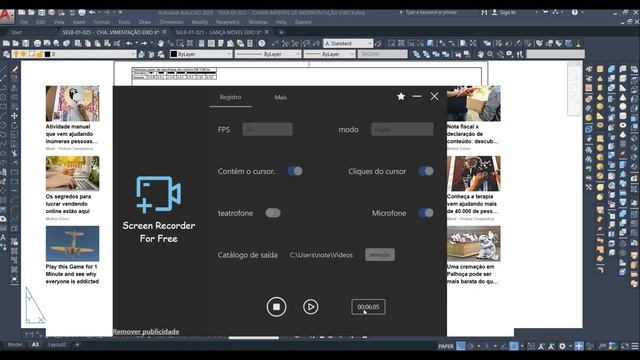
Task: Toggle the 'Microfone' switch
Action: pos(426,213)
